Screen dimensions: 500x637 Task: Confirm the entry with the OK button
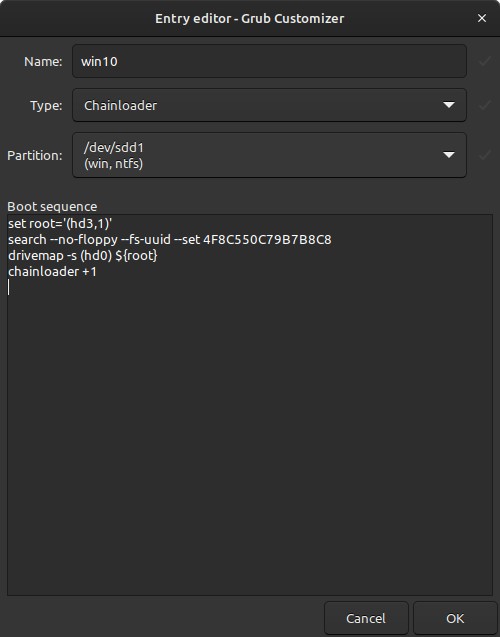(455, 618)
